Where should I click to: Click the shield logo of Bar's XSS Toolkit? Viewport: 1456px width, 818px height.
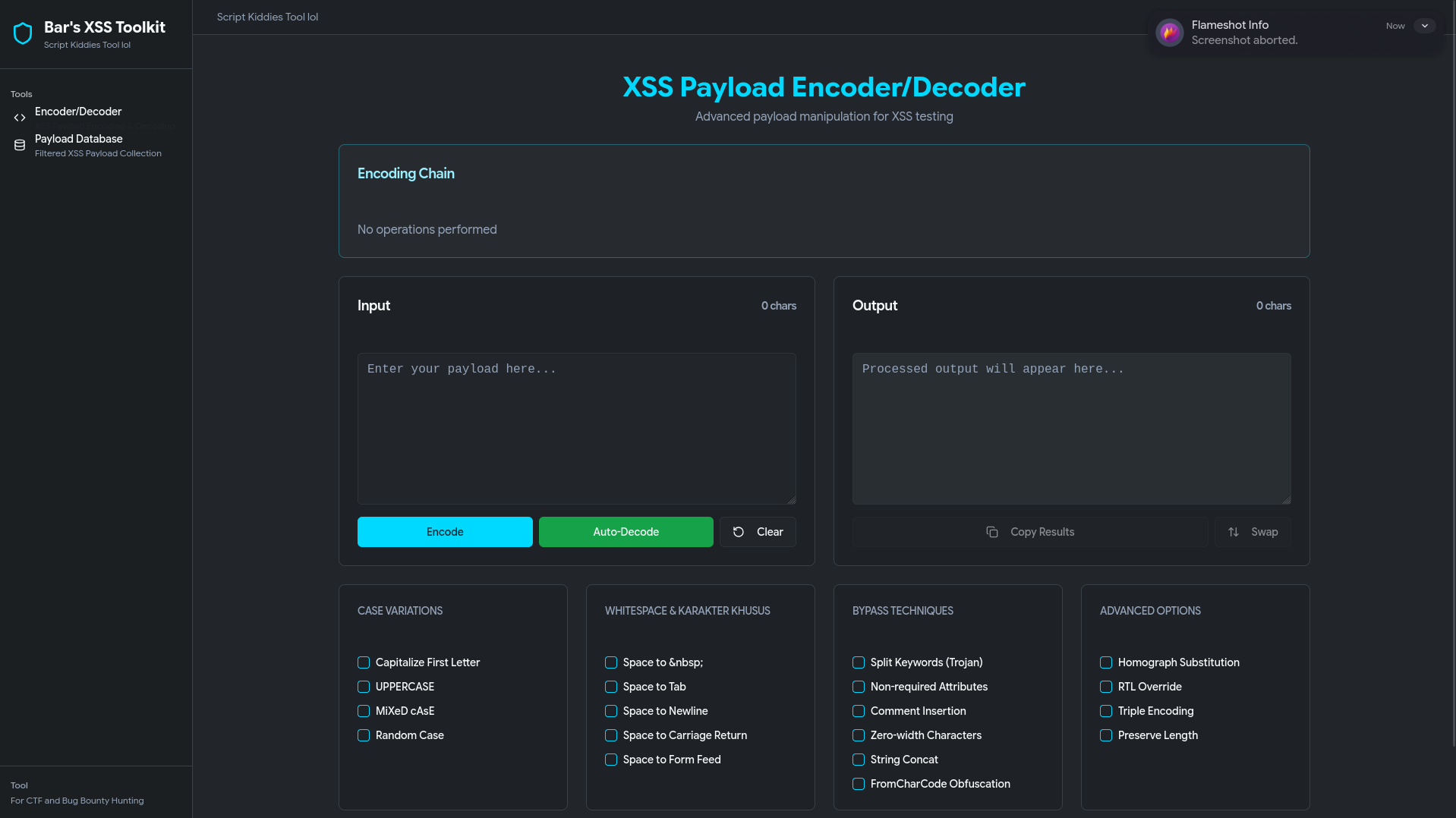coord(23,33)
